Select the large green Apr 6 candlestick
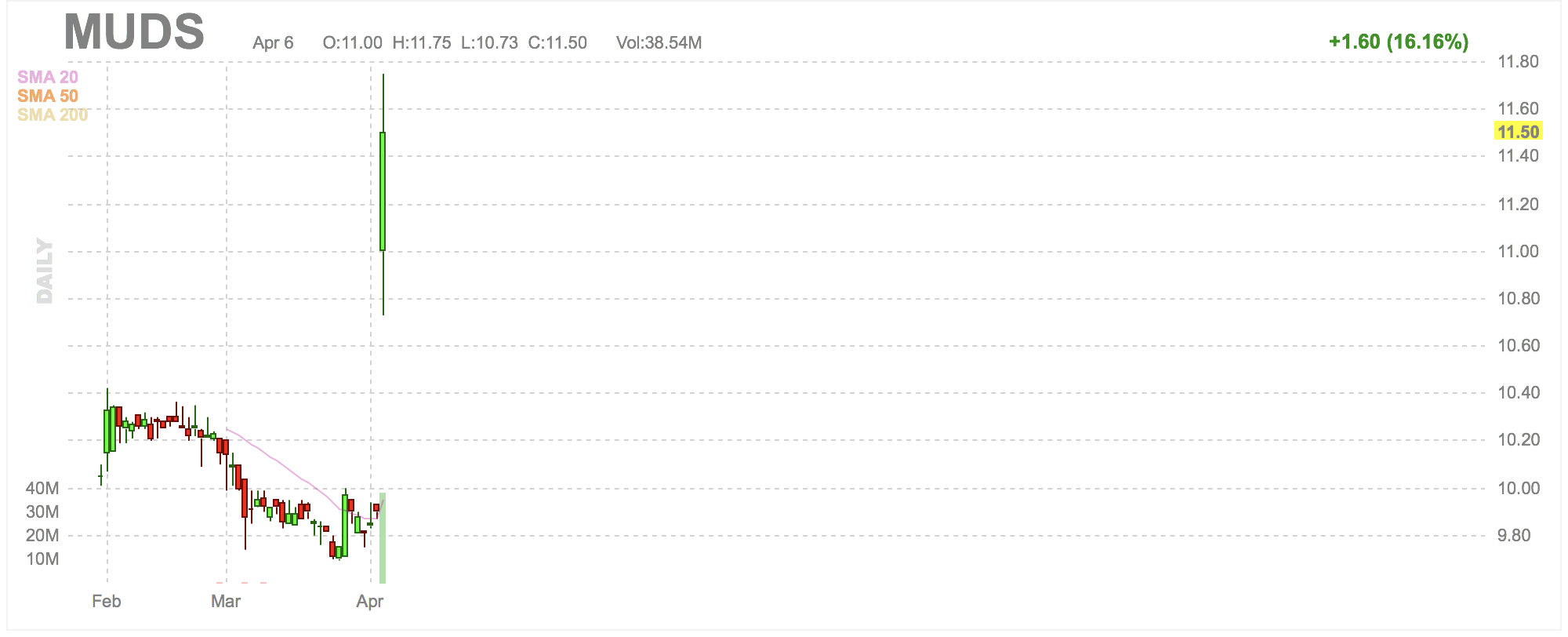The image size is (1568, 637). pyautogui.click(x=383, y=192)
